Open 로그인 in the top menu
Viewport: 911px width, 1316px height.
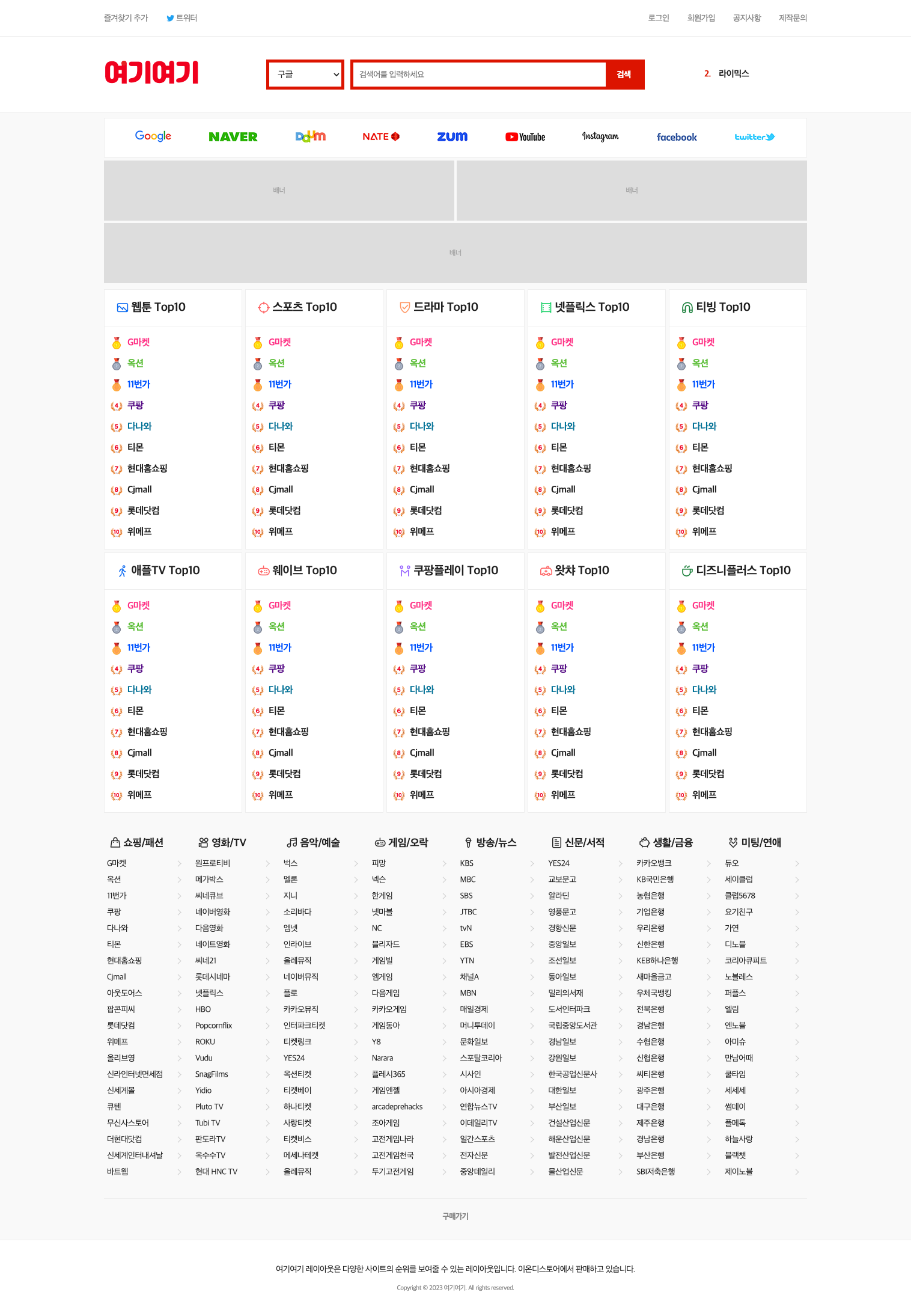pyautogui.click(x=659, y=18)
